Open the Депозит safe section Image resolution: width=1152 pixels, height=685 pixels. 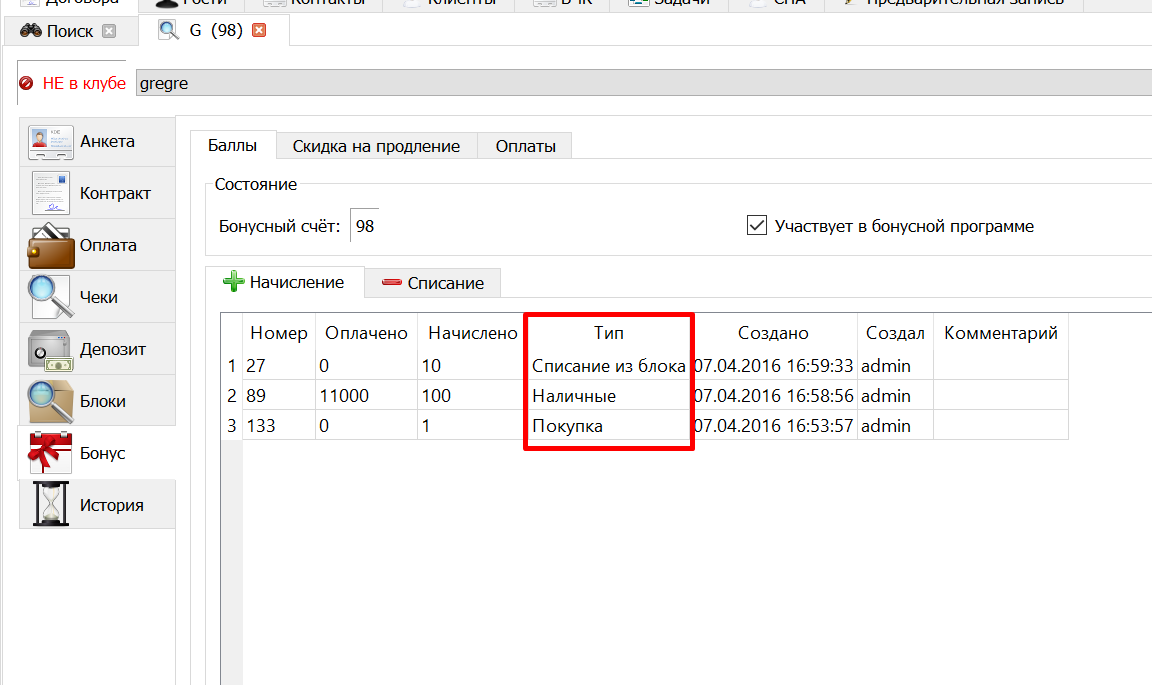pyautogui.click(x=97, y=349)
